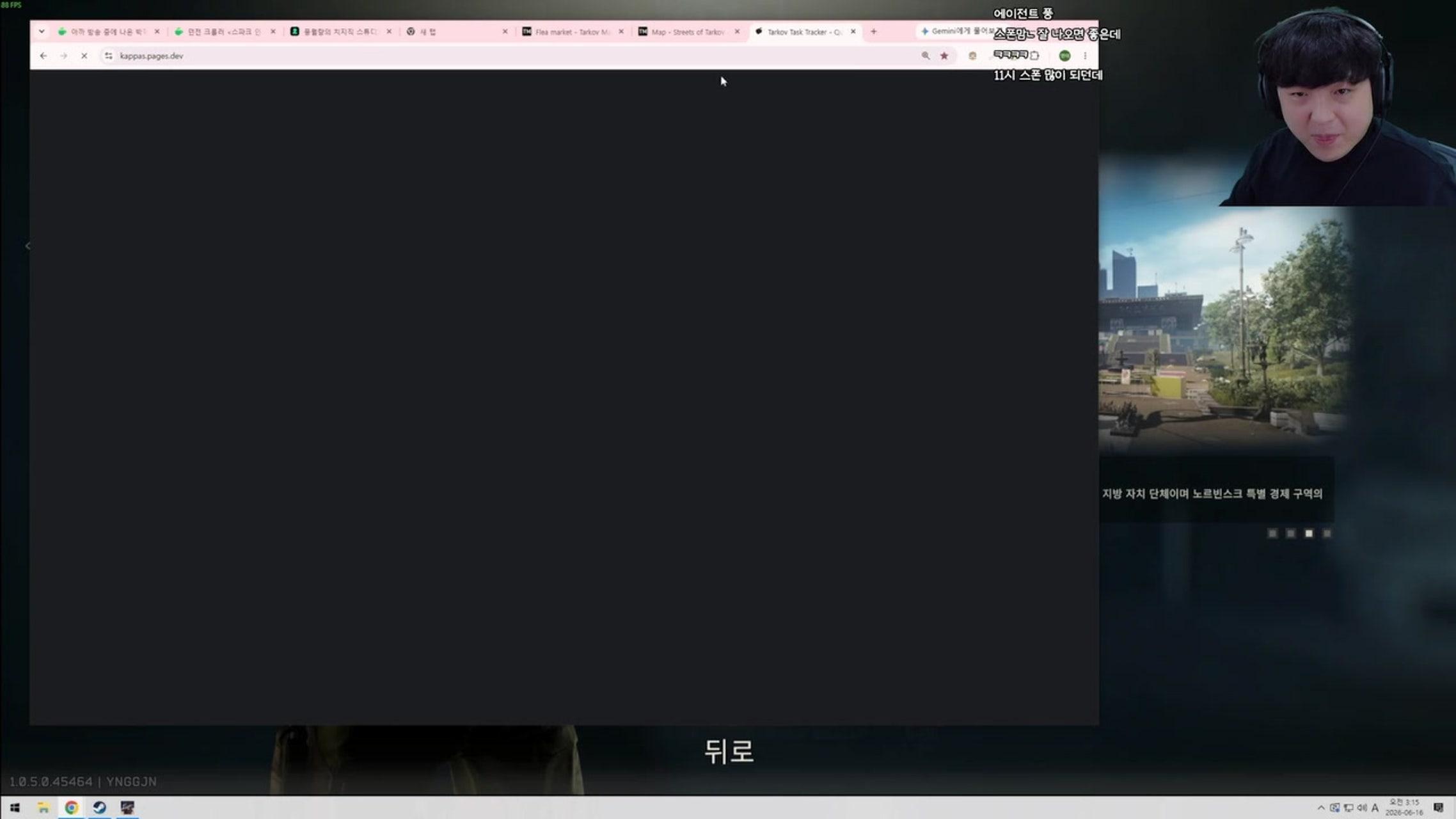
Task: Close the tab with the green square icon
Action: [x=389, y=31]
